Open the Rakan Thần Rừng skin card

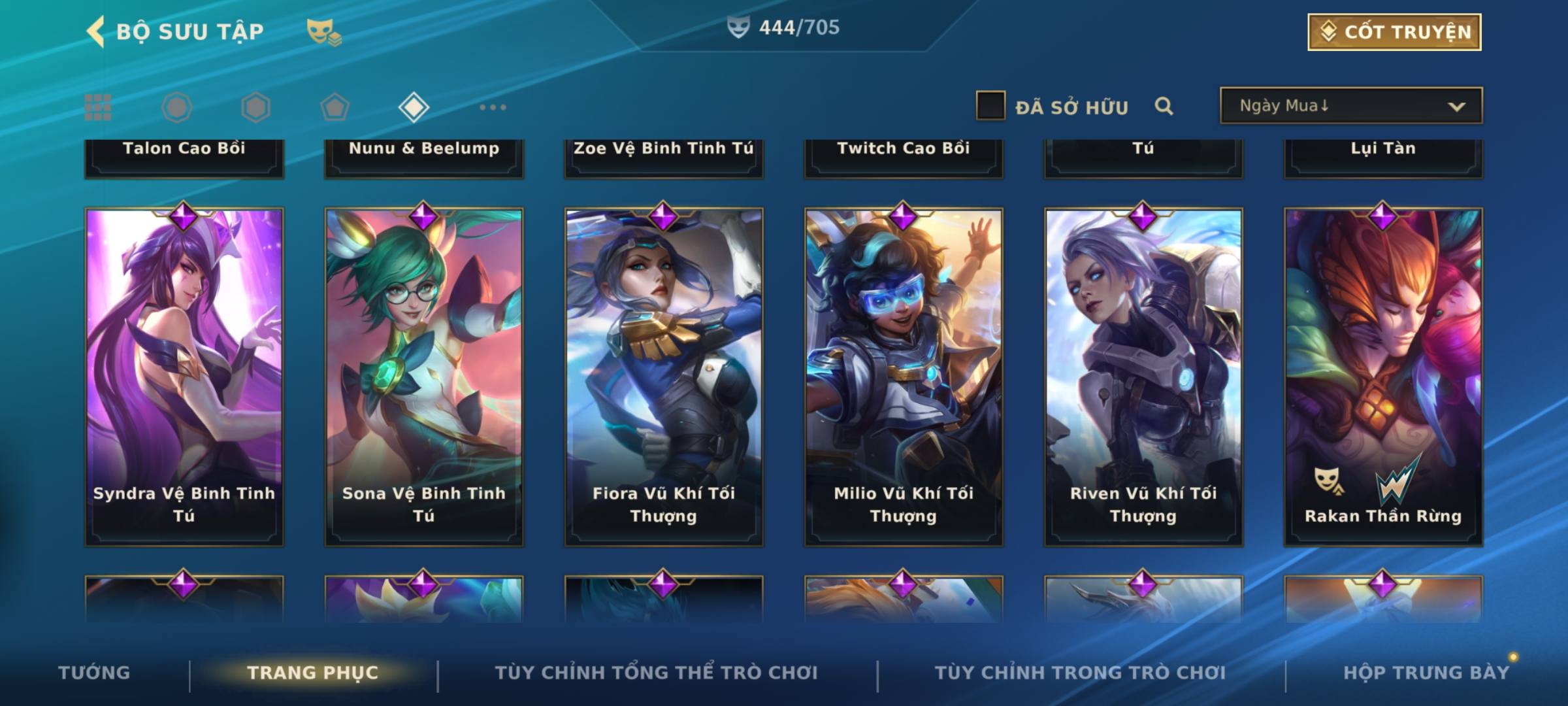coord(1383,377)
